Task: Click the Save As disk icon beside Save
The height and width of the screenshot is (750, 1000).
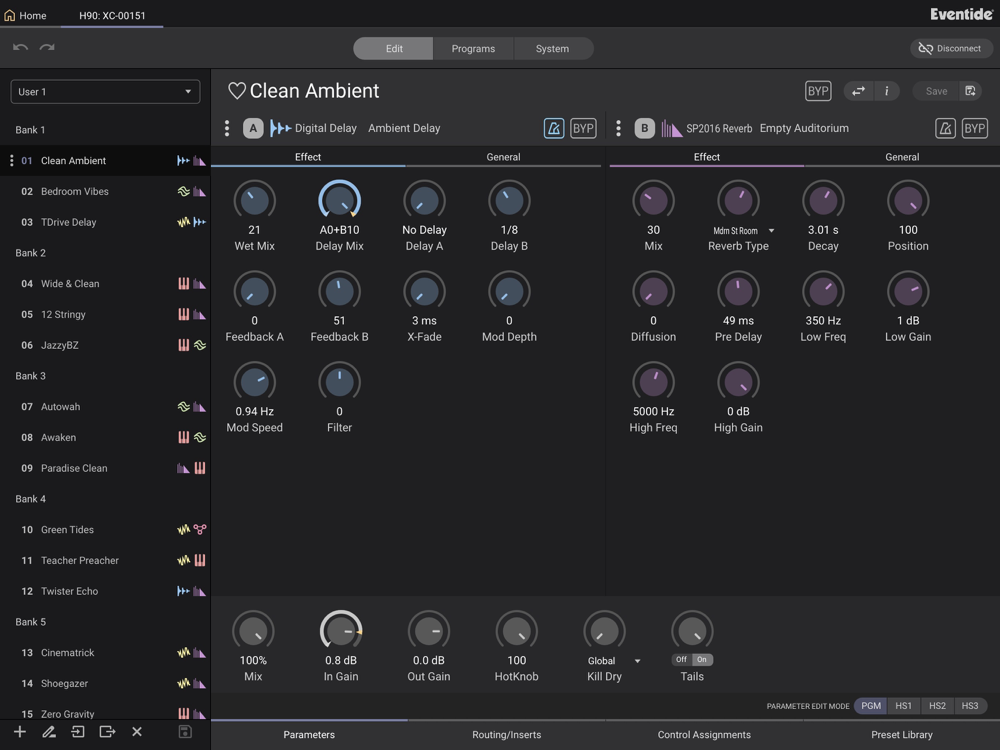Action: (x=970, y=91)
